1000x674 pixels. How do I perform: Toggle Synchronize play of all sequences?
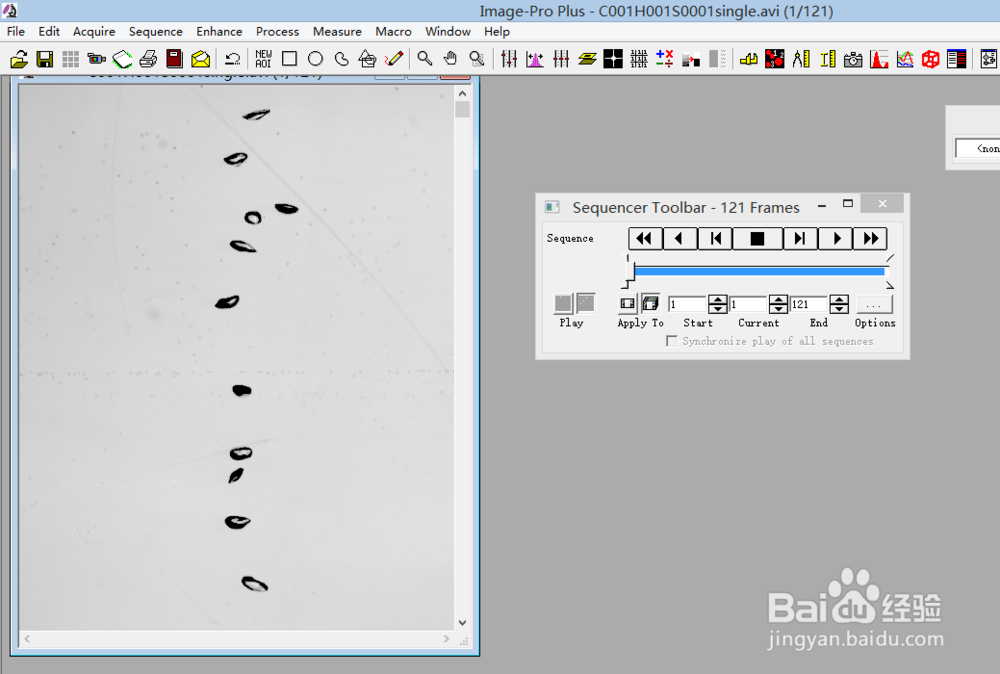(672, 341)
